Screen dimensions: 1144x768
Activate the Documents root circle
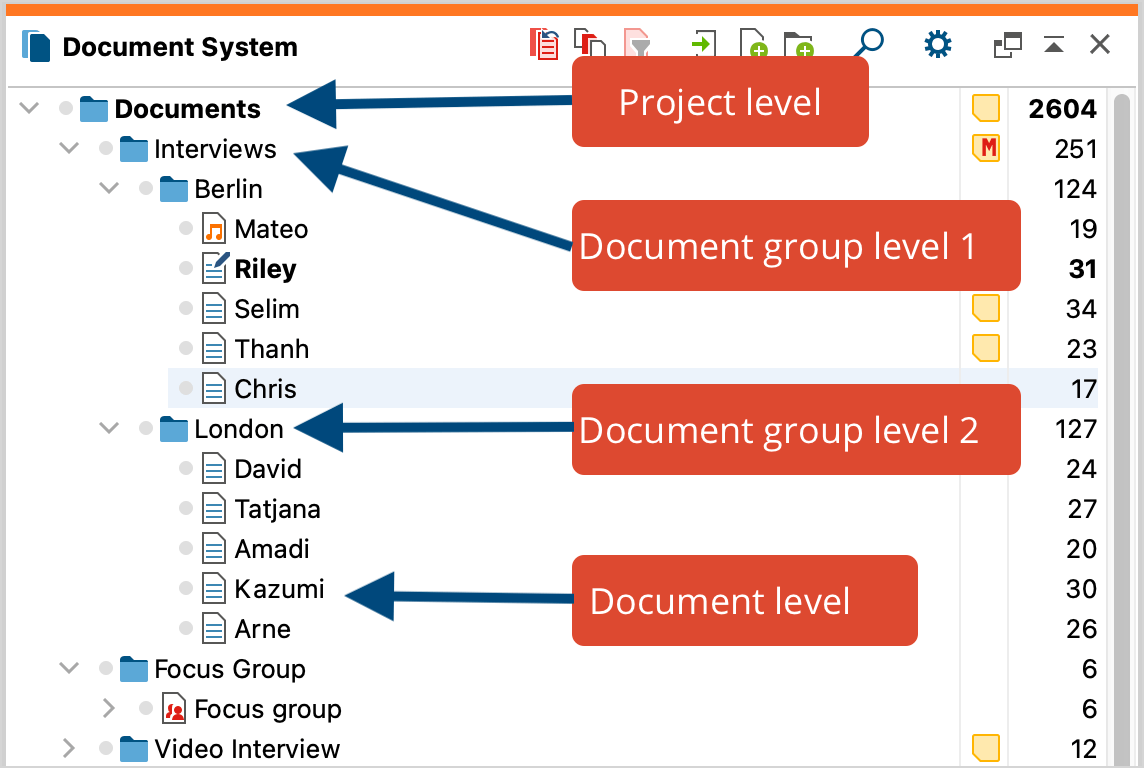click(65, 108)
